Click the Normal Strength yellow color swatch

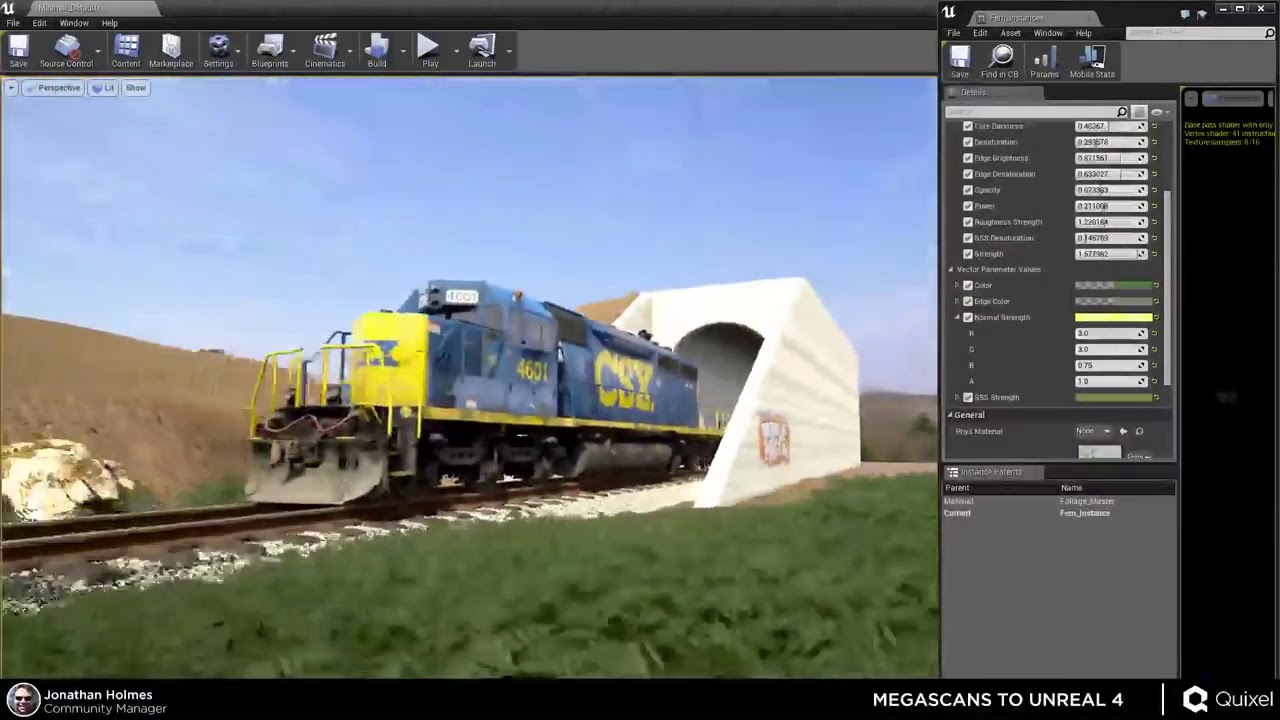(x=1113, y=317)
